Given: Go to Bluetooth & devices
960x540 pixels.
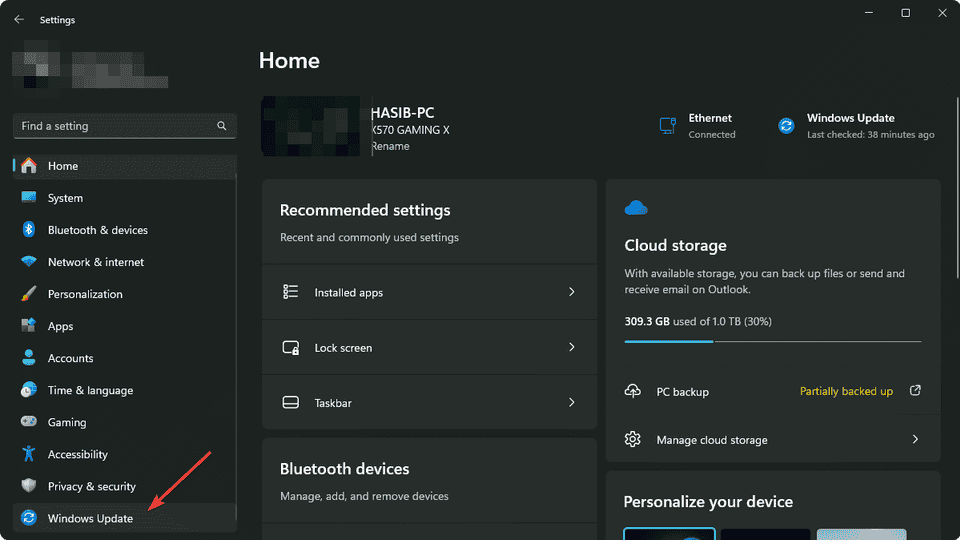Looking at the screenshot, I should 124,230.
